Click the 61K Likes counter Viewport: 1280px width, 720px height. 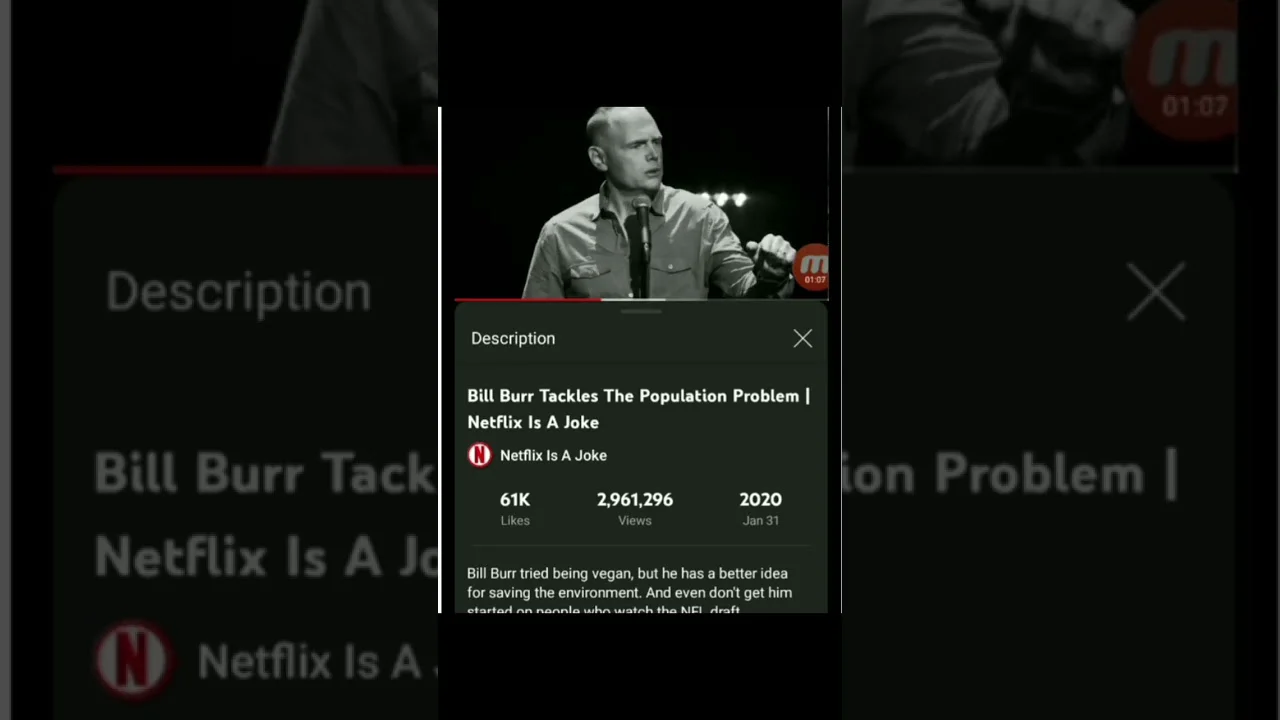click(x=515, y=508)
